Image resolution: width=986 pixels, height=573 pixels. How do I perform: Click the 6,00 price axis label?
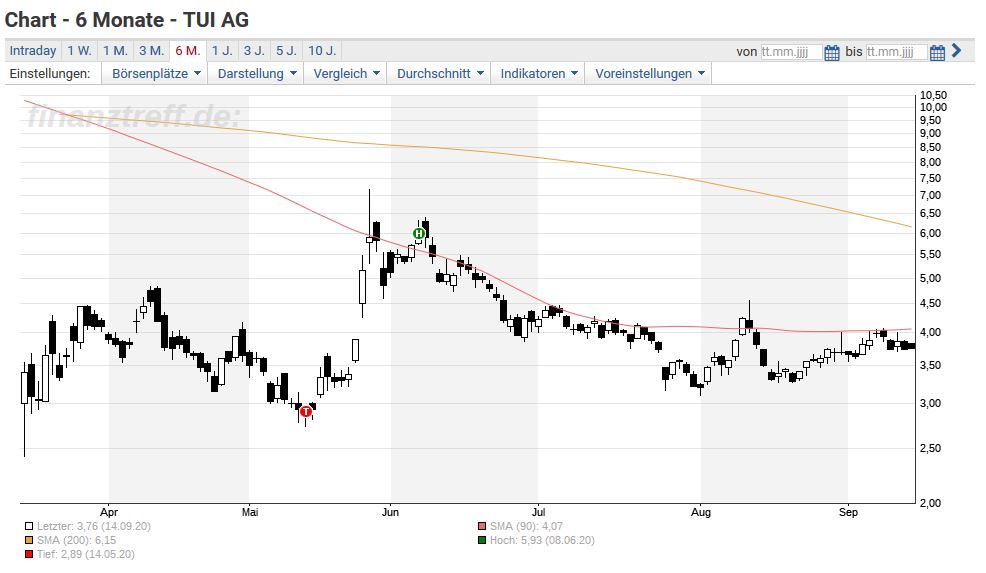[x=931, y=233]
